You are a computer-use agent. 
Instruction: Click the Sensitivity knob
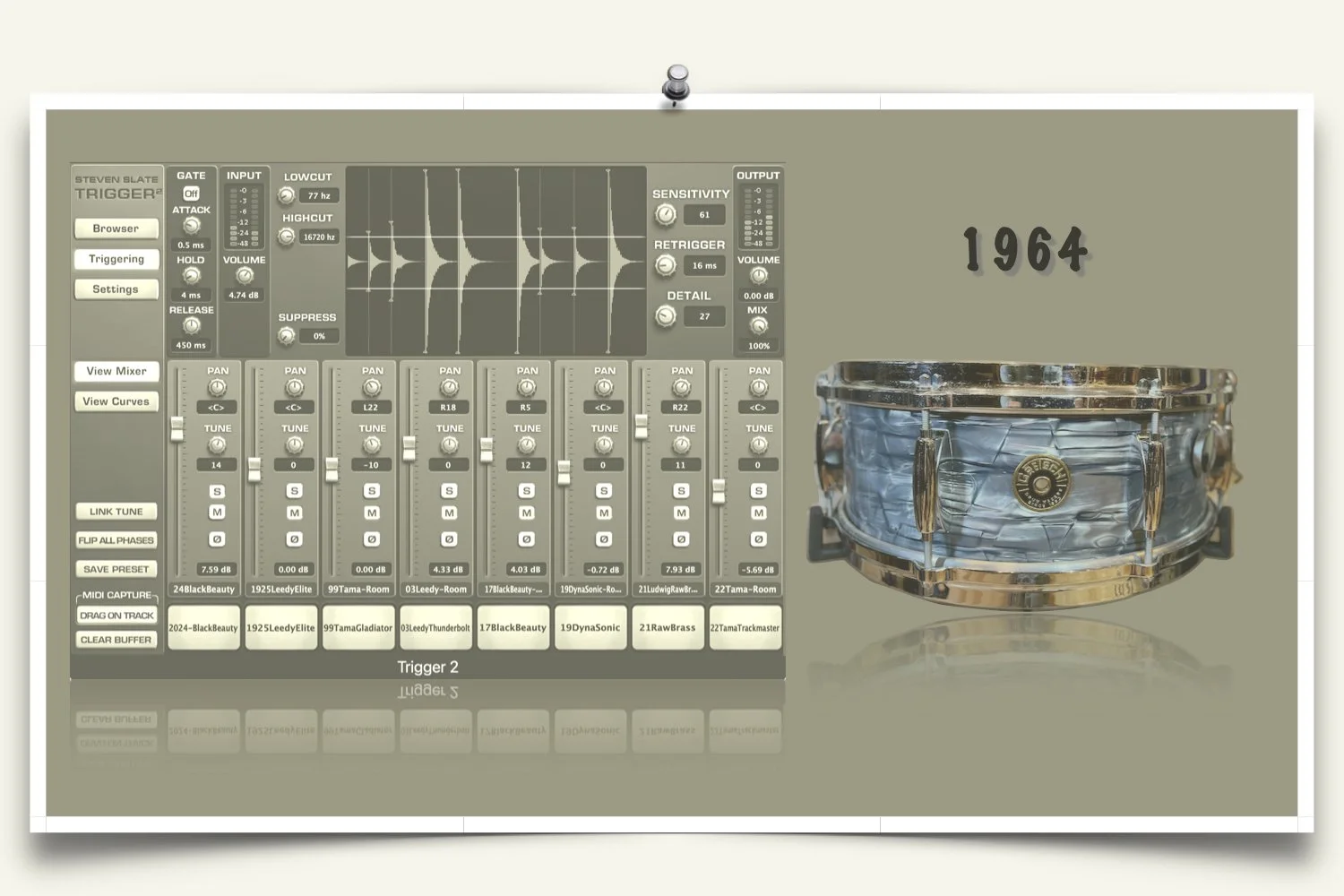coord(665,214)
